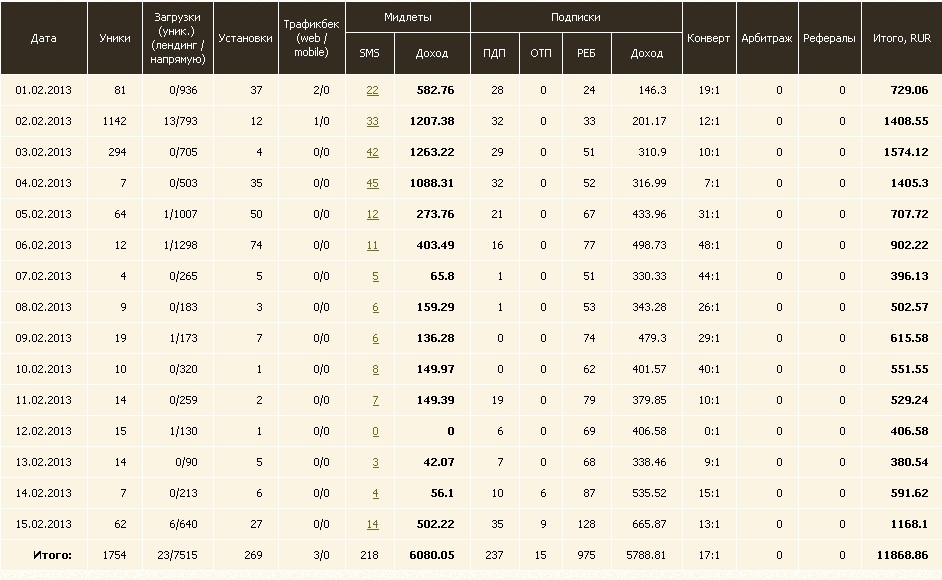Image resolution: width=942 pixels, height=580 pixels.
Task: Click installs value 74
Action: click(257, 245)
